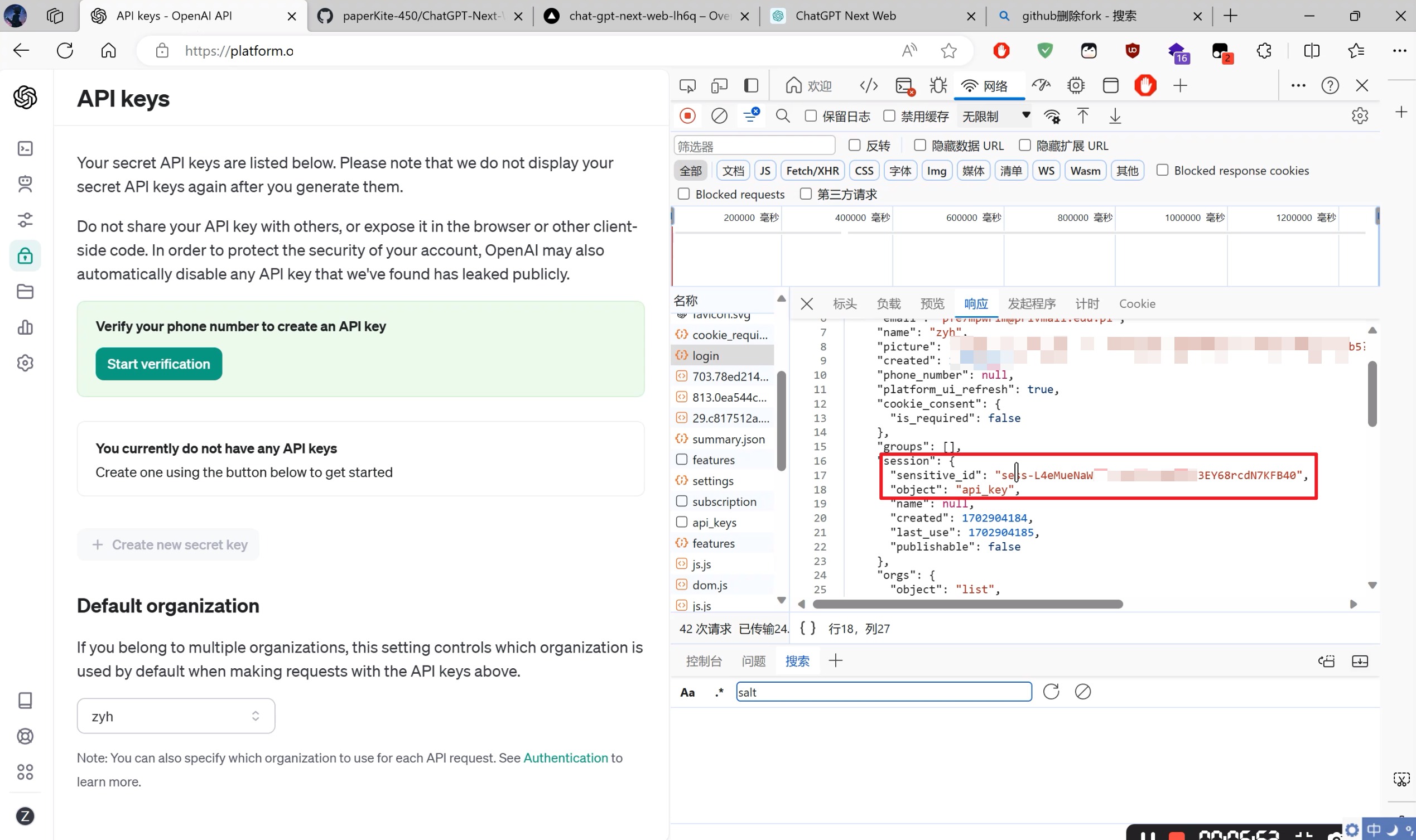The height and width of the screenshot is (840, 1416).
Task: Filter by 文档 request type
Action: 733,170
